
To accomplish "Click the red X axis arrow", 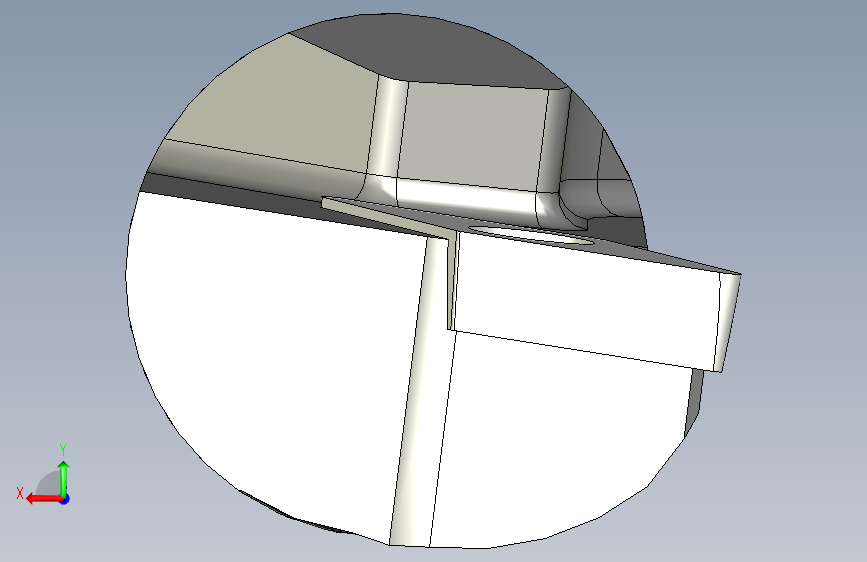I will 44,499.
